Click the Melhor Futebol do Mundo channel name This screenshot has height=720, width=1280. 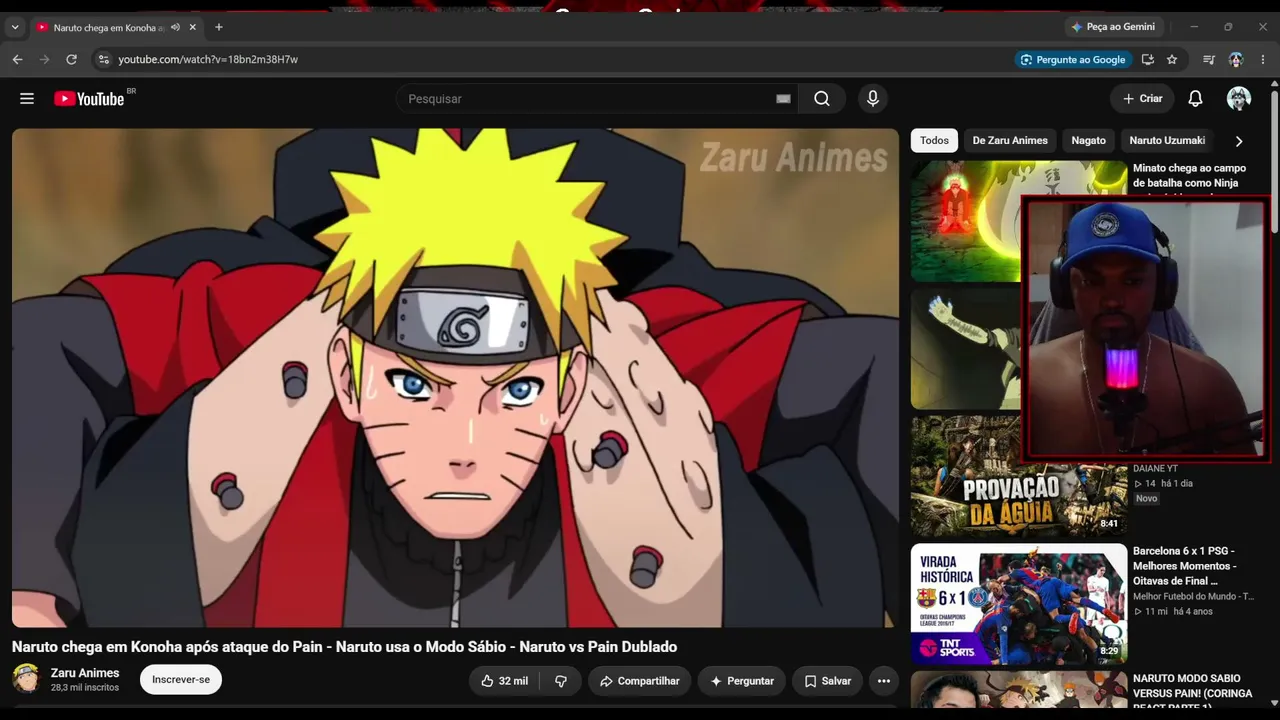coord(1193,597)
